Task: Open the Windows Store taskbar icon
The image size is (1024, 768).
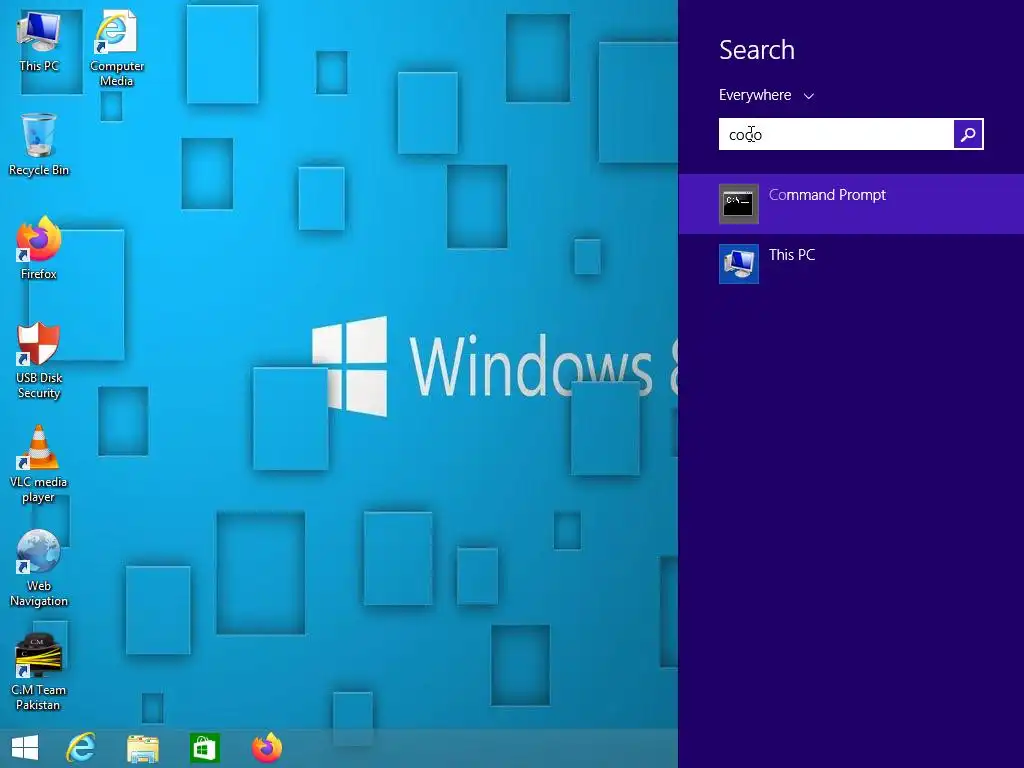Action: 204,748
